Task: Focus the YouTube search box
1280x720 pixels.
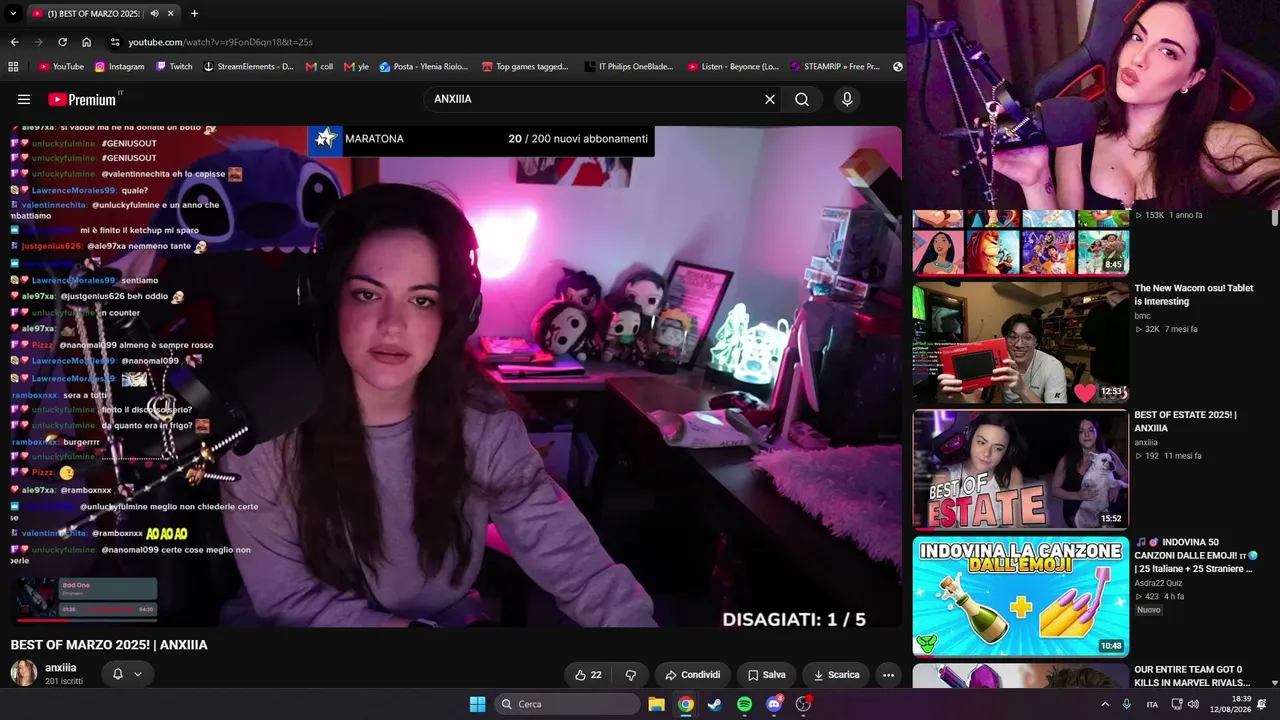Action: click(x=596, y=99)
